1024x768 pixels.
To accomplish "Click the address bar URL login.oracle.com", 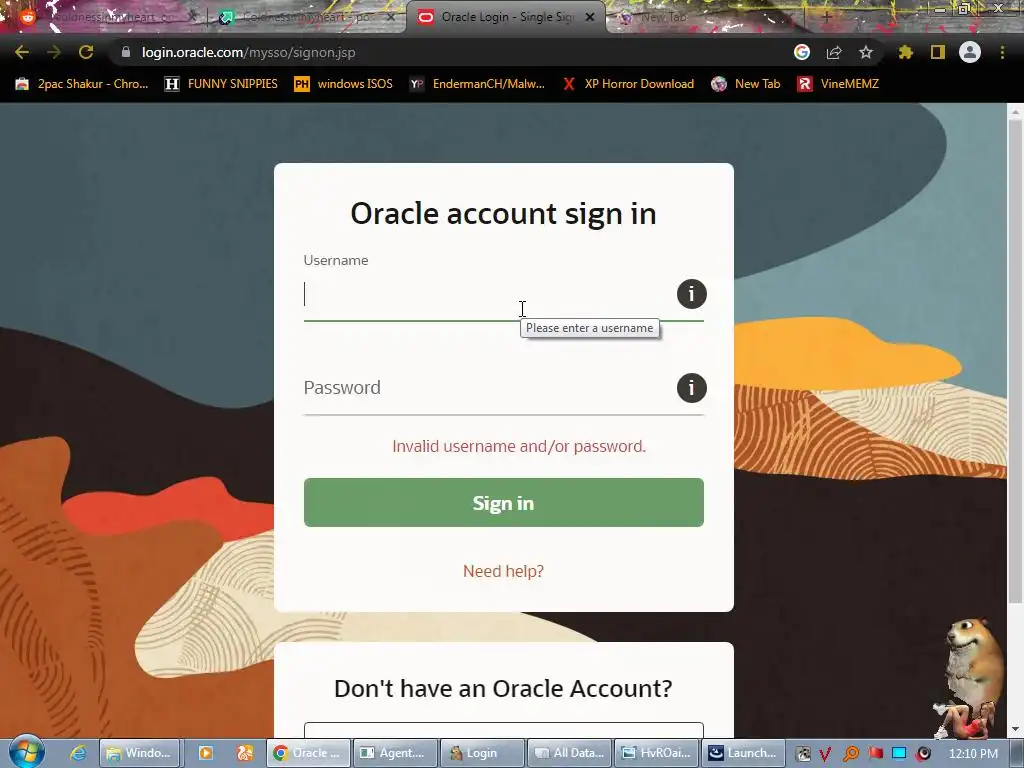I will coord(249,52).
